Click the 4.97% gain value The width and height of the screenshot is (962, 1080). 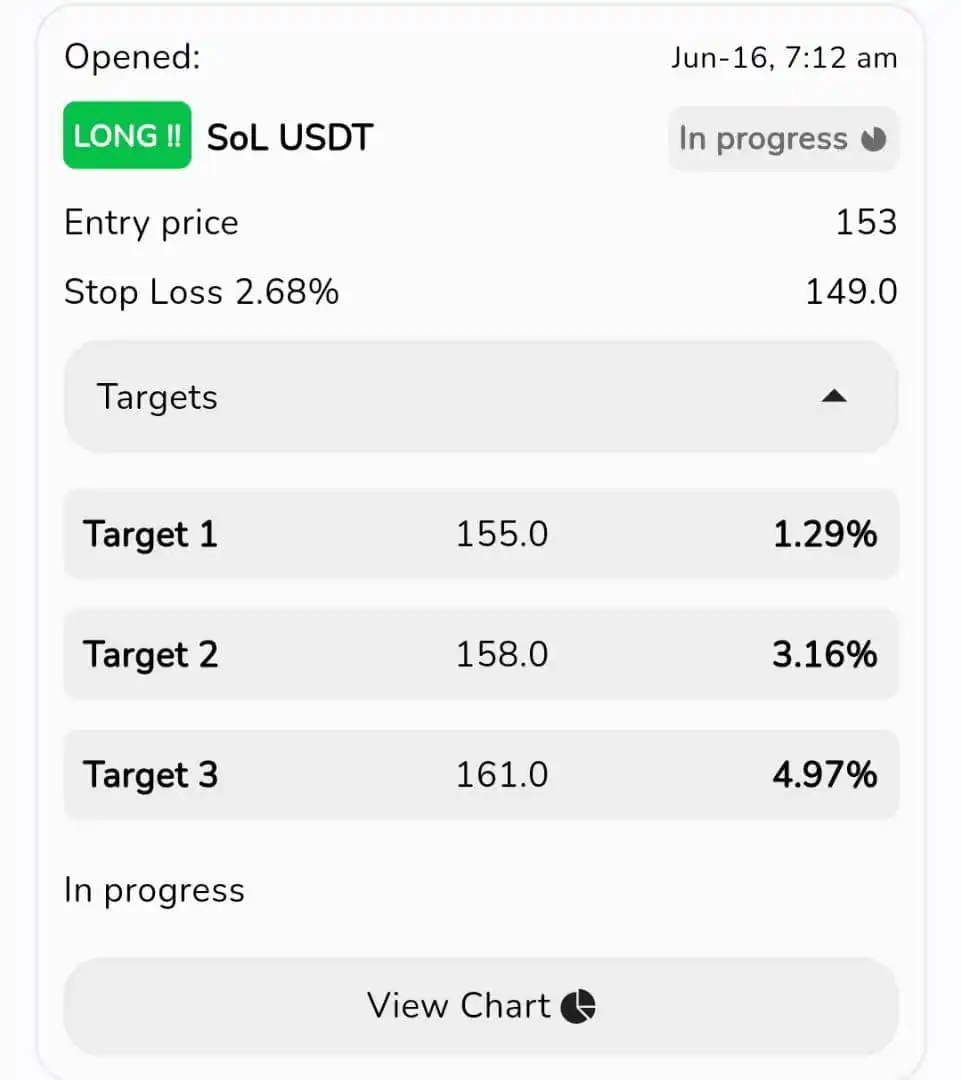click(x=825, y=775)
